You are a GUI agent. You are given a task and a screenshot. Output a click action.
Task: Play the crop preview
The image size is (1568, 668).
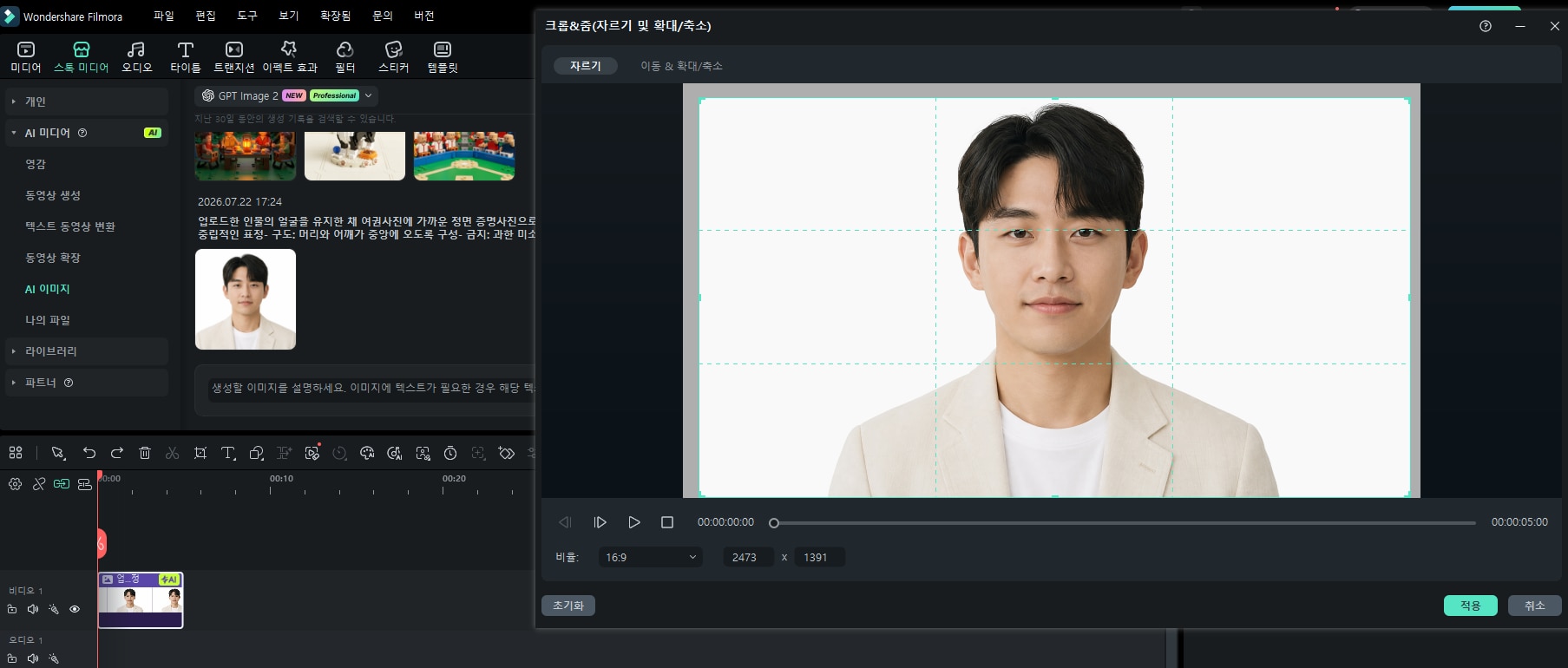click(x=634, y=522)
